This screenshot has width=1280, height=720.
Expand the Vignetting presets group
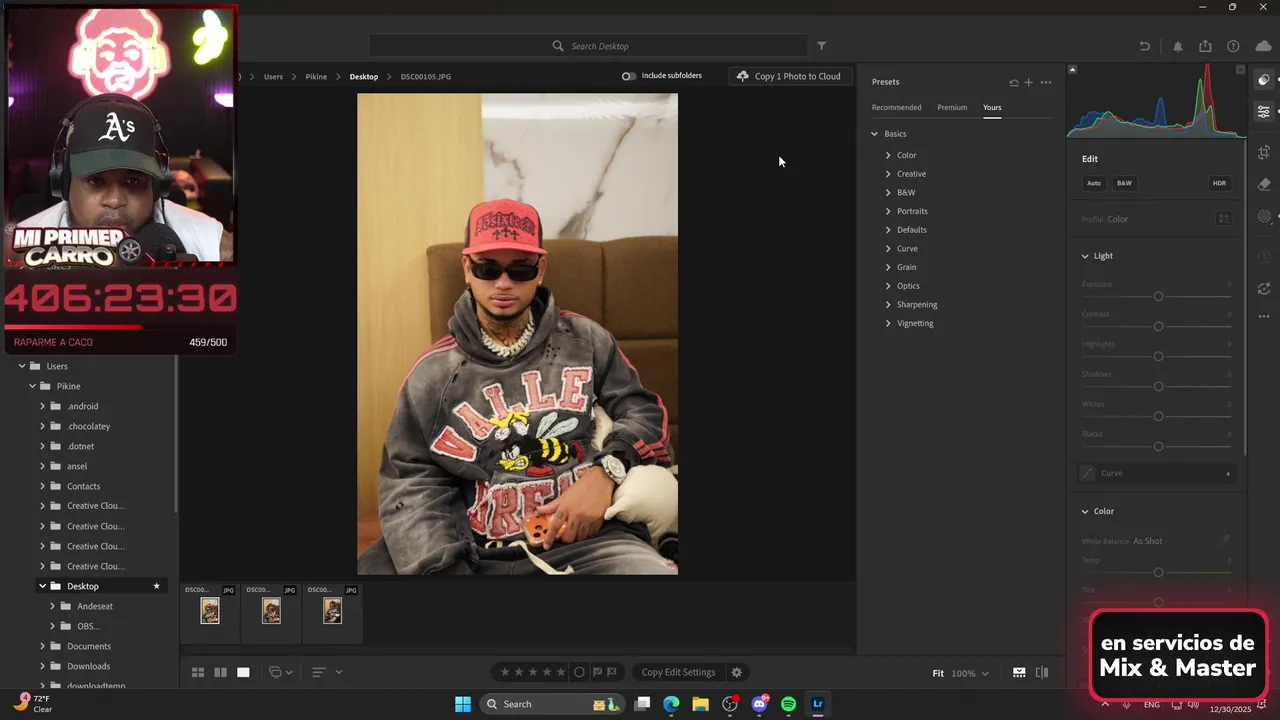pyautogui.click(x=888, y=323)
